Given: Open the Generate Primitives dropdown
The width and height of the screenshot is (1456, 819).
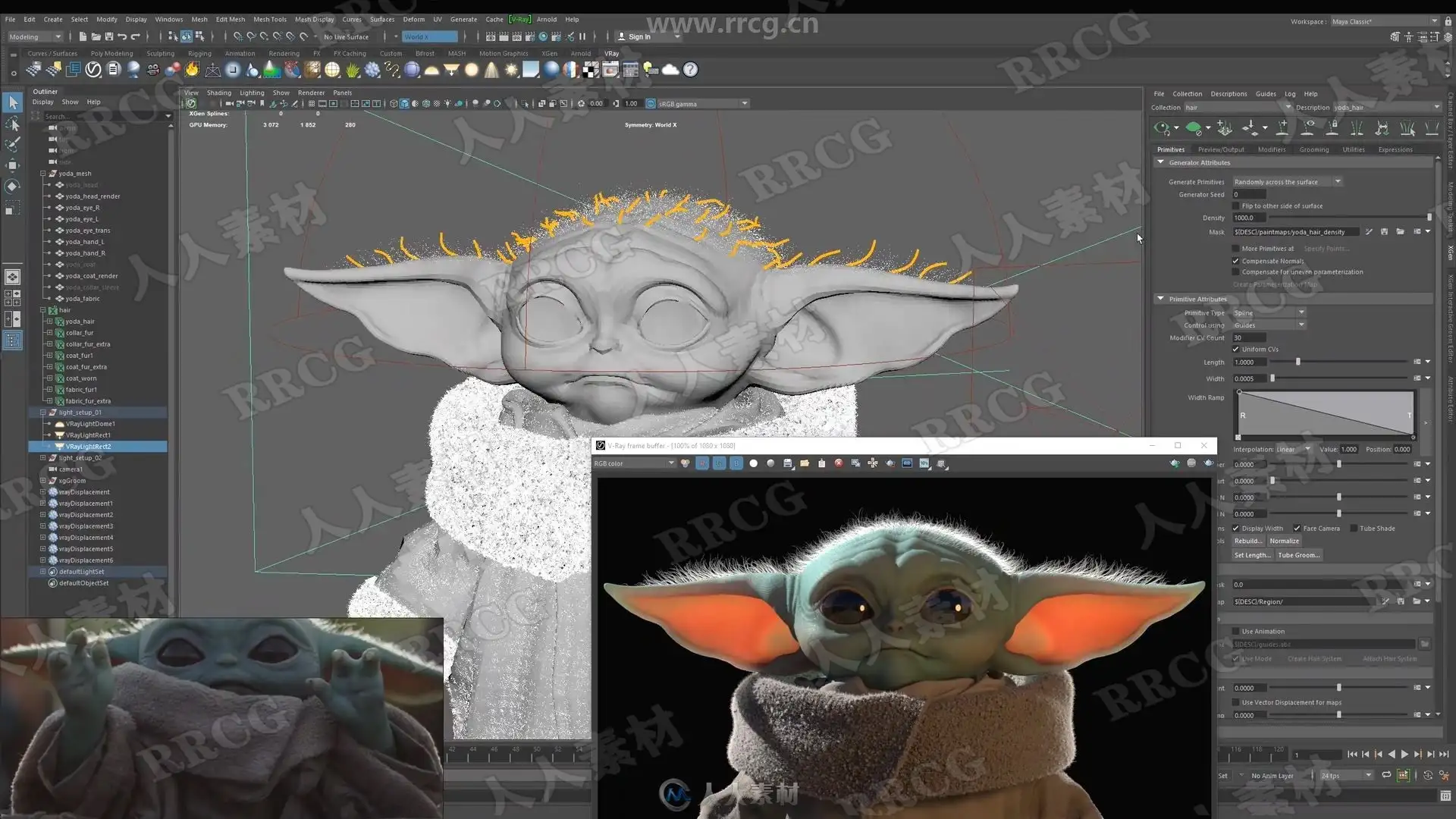Looking at the screenshot, I should 1287,182.
